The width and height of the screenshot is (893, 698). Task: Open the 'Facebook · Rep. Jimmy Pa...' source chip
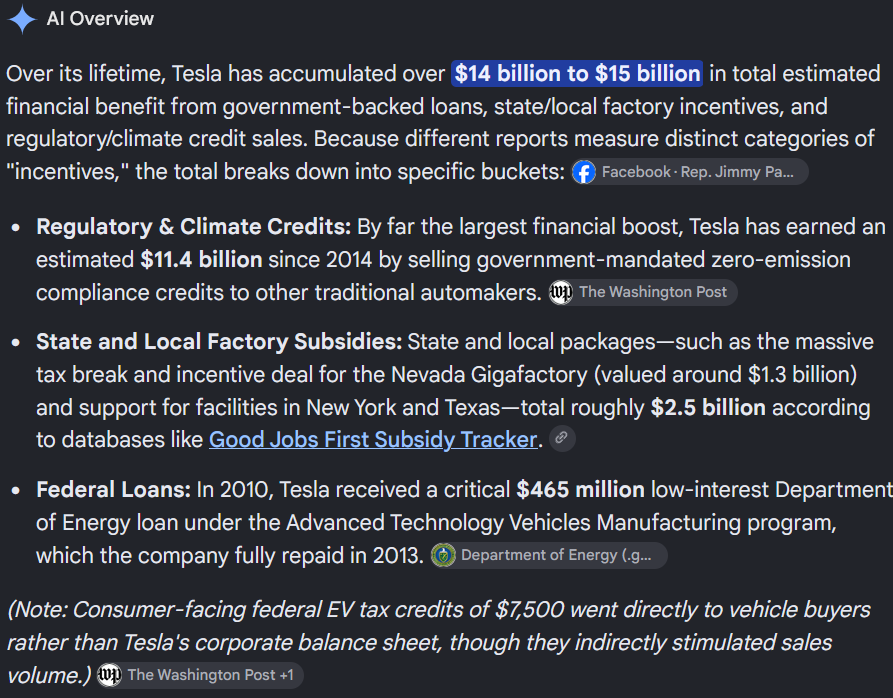click(x=689, y=172)
